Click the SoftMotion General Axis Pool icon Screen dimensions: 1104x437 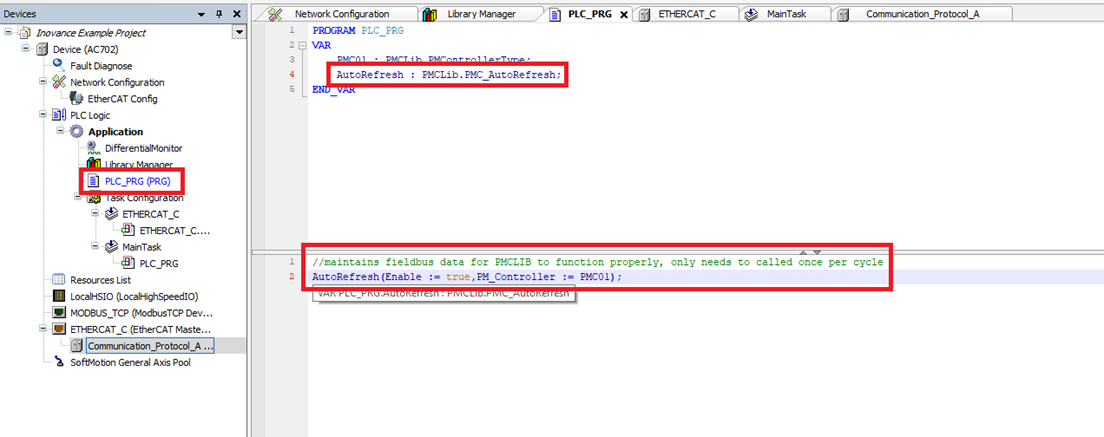coord(59,362)
